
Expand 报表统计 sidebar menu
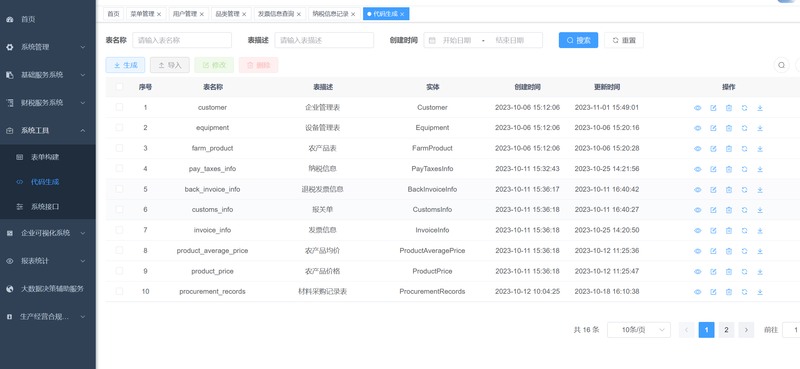coord(47,261)
